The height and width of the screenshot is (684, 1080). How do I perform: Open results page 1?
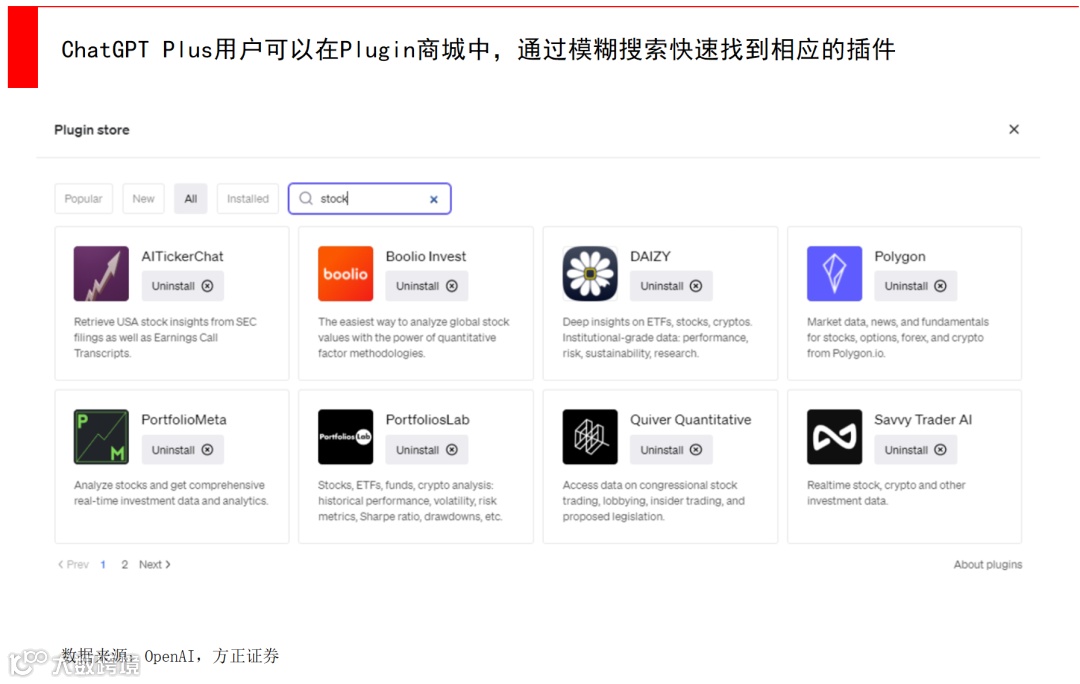(103, 564)
